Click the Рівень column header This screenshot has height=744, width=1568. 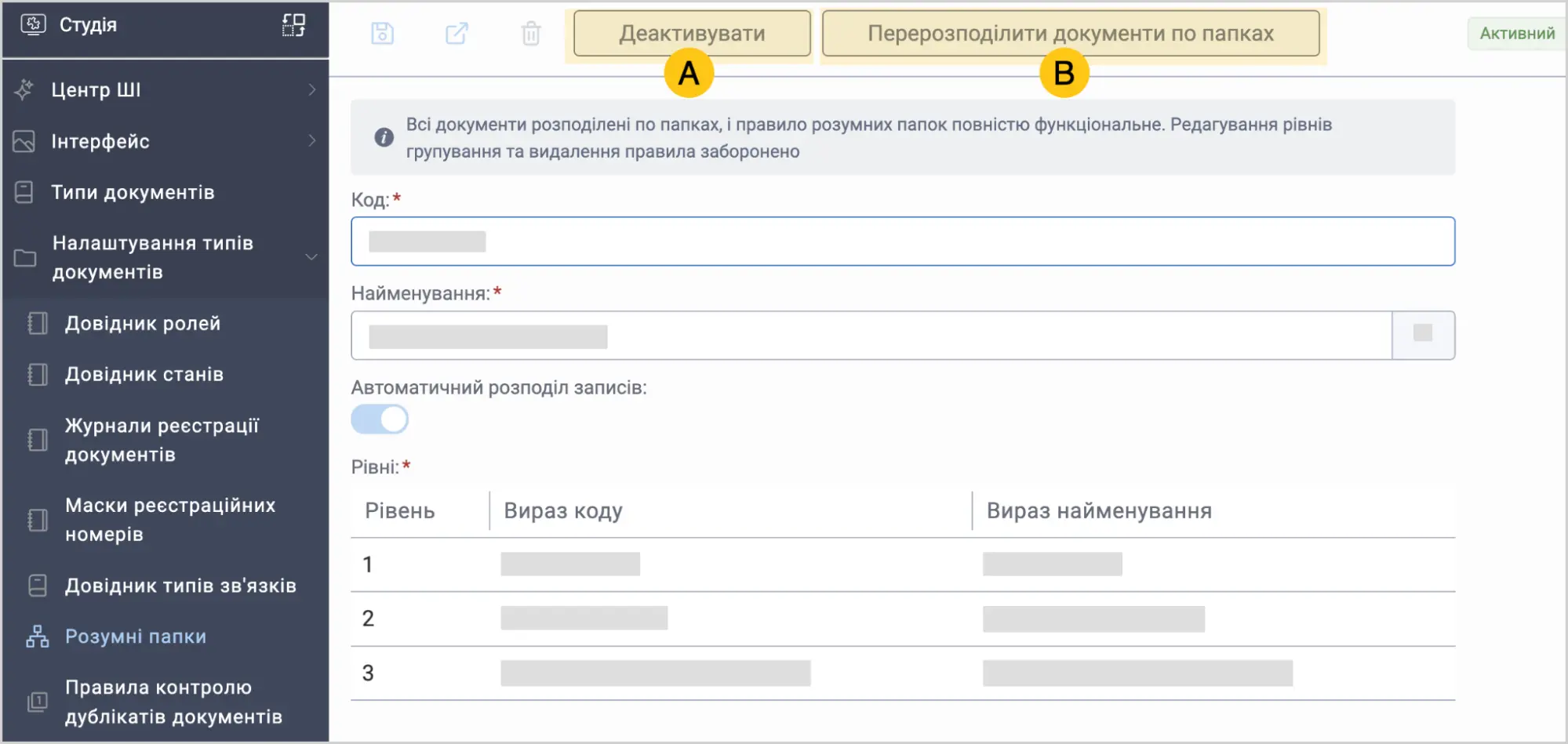pos(400,511)
